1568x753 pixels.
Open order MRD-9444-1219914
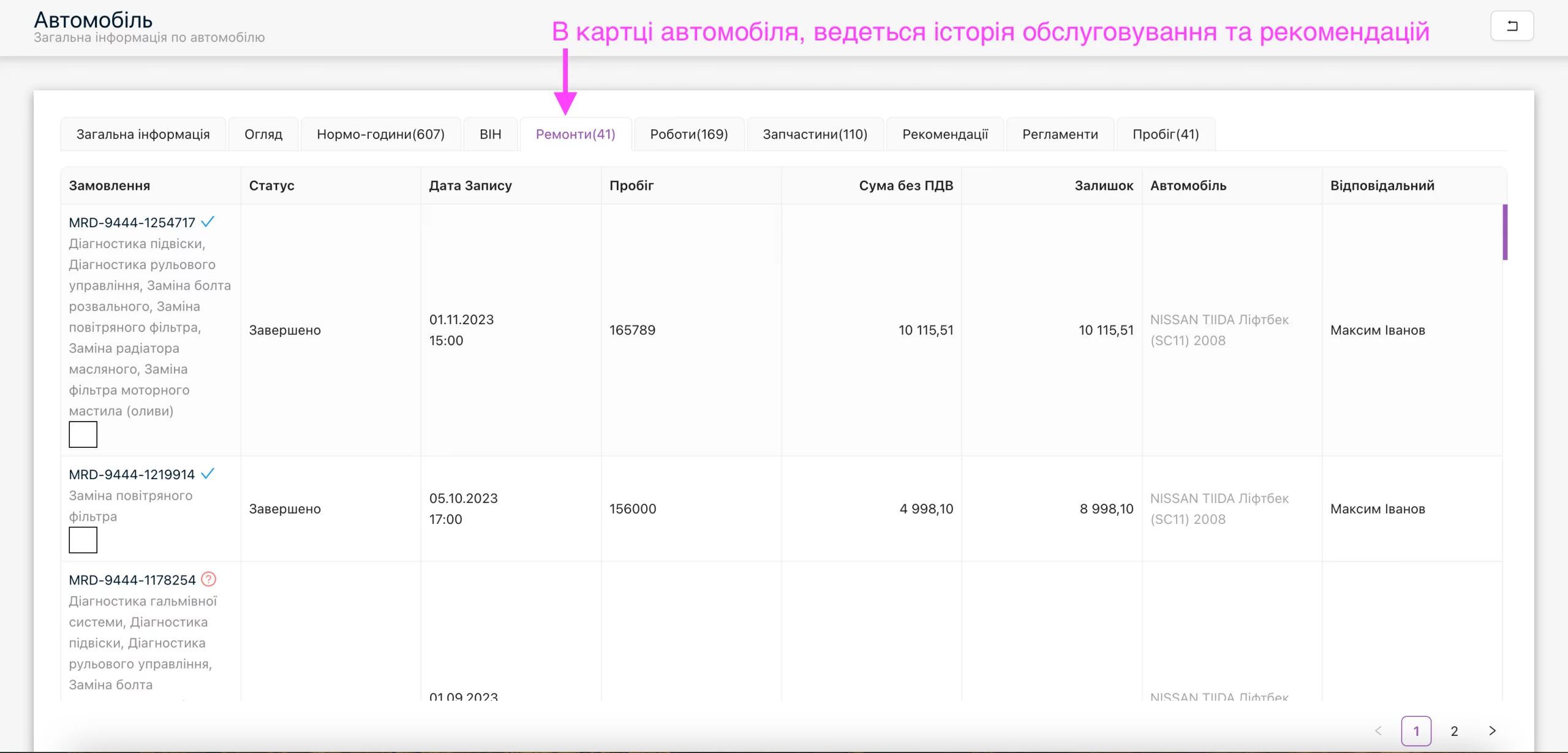[132, 474]
